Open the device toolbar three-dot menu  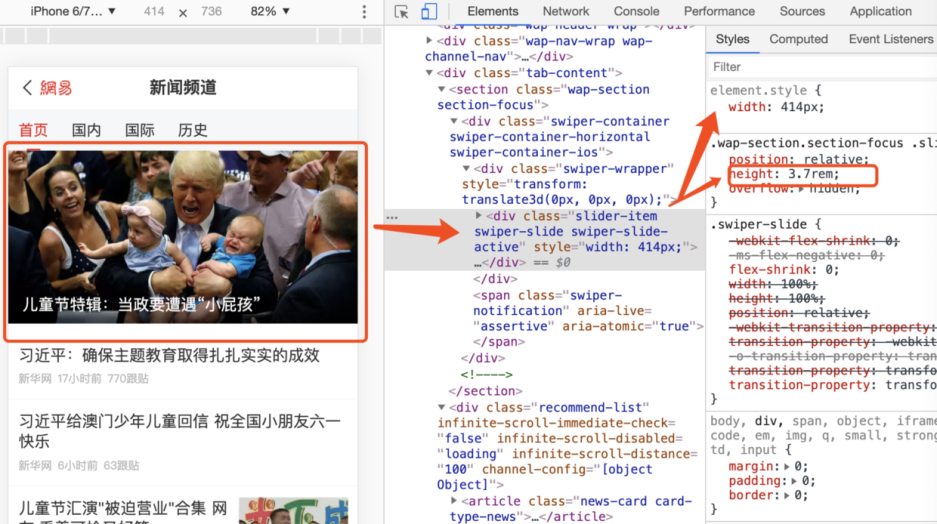[364, 11]
